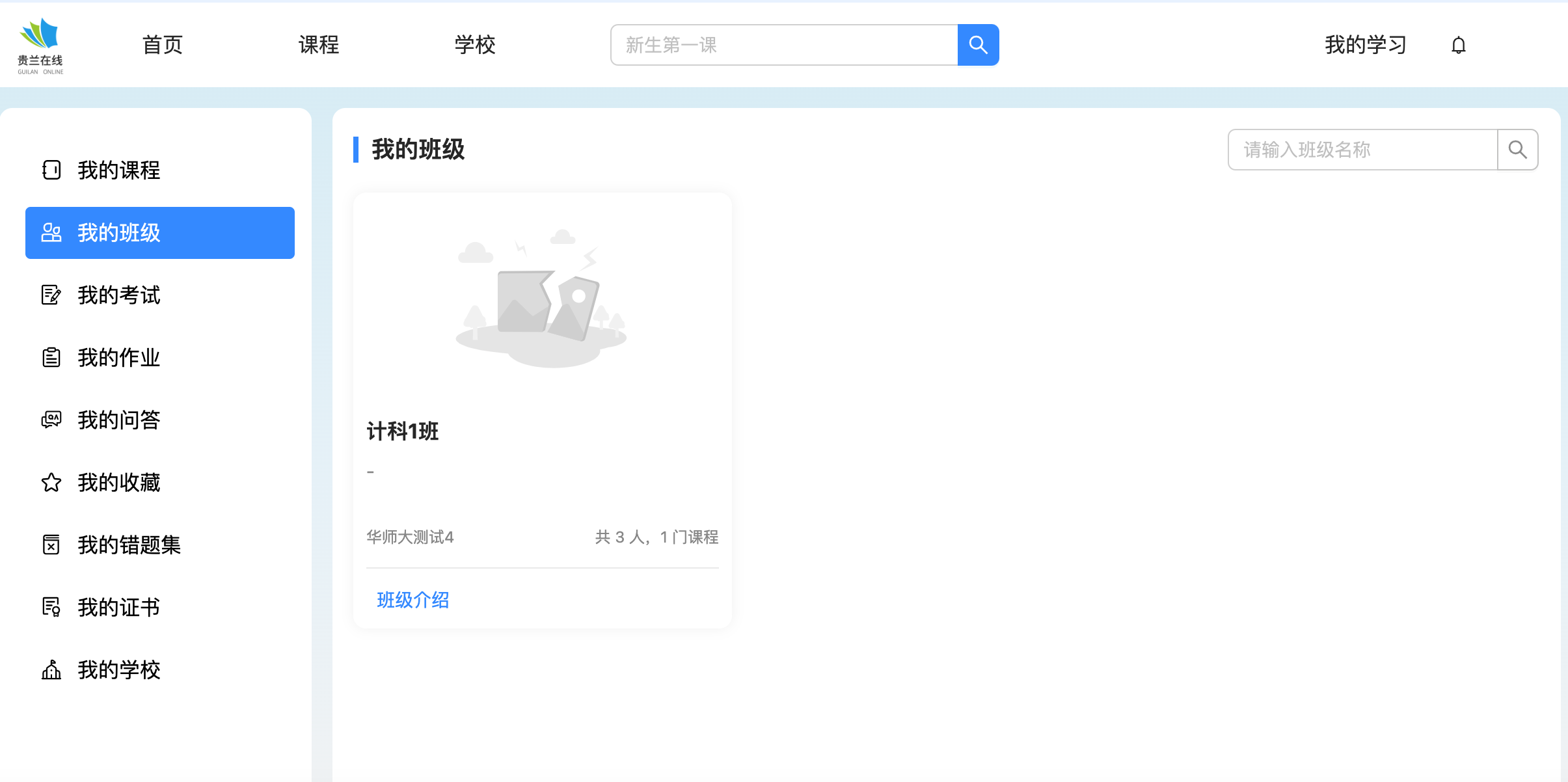Open 学校 in the top navigation
Image resolution: width=1568 pixels, height=782 pixels.
(475, 45)
